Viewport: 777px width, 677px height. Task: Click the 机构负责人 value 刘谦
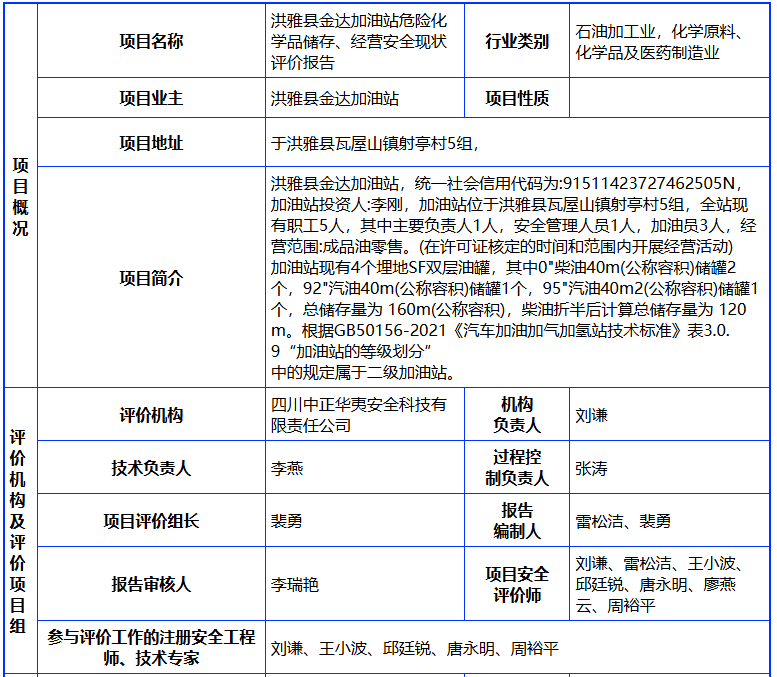591,415
